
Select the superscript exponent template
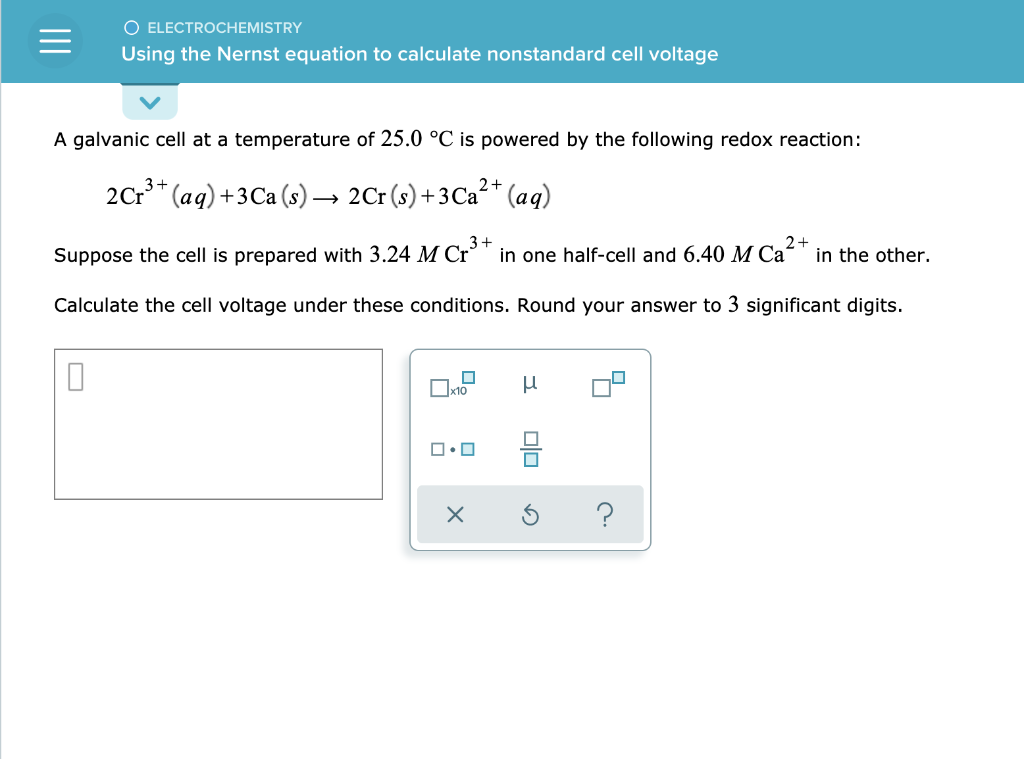607,385
